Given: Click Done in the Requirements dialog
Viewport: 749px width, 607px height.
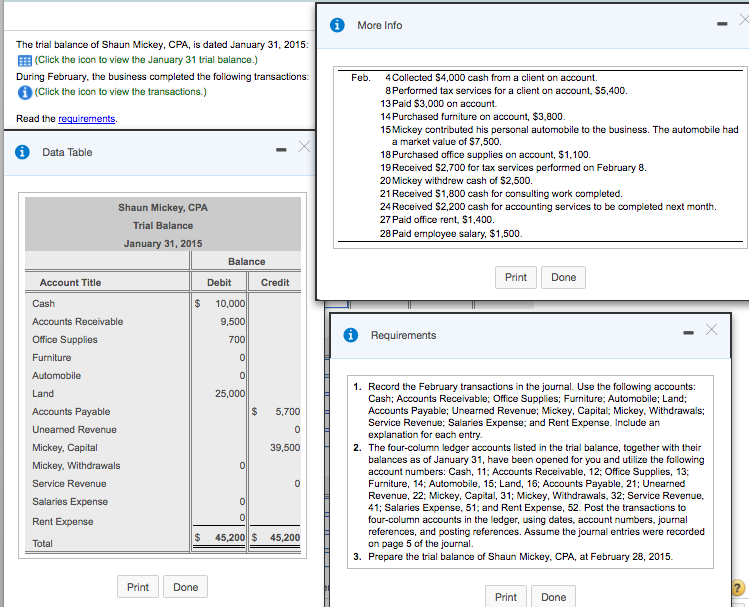Looking at the screenshot, I should [x=554, y=597].
